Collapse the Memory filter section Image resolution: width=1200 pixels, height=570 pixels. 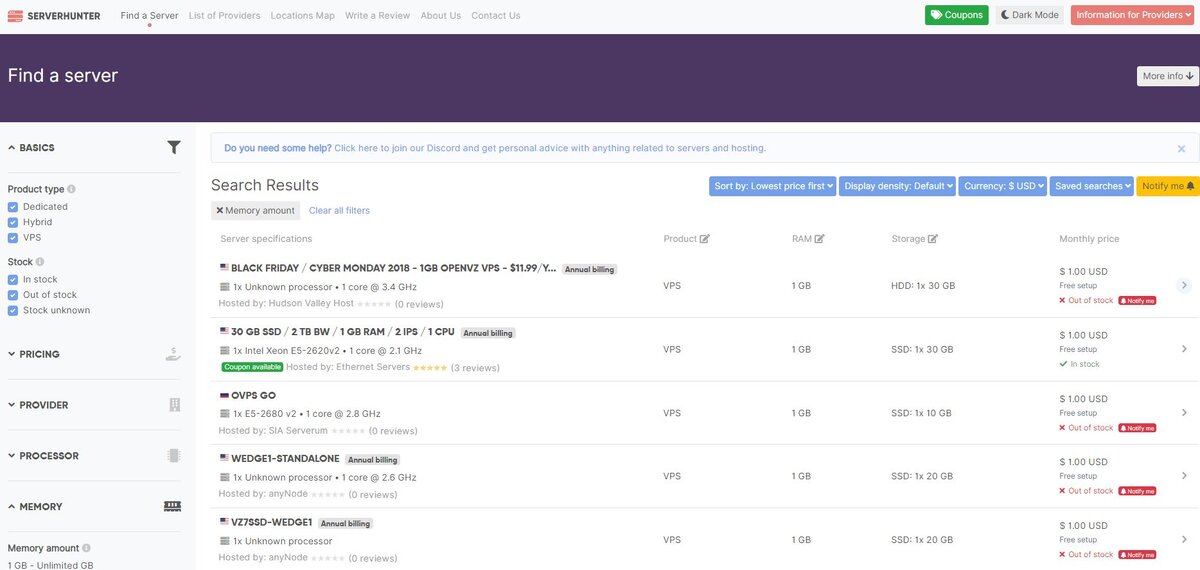[35, 506]
